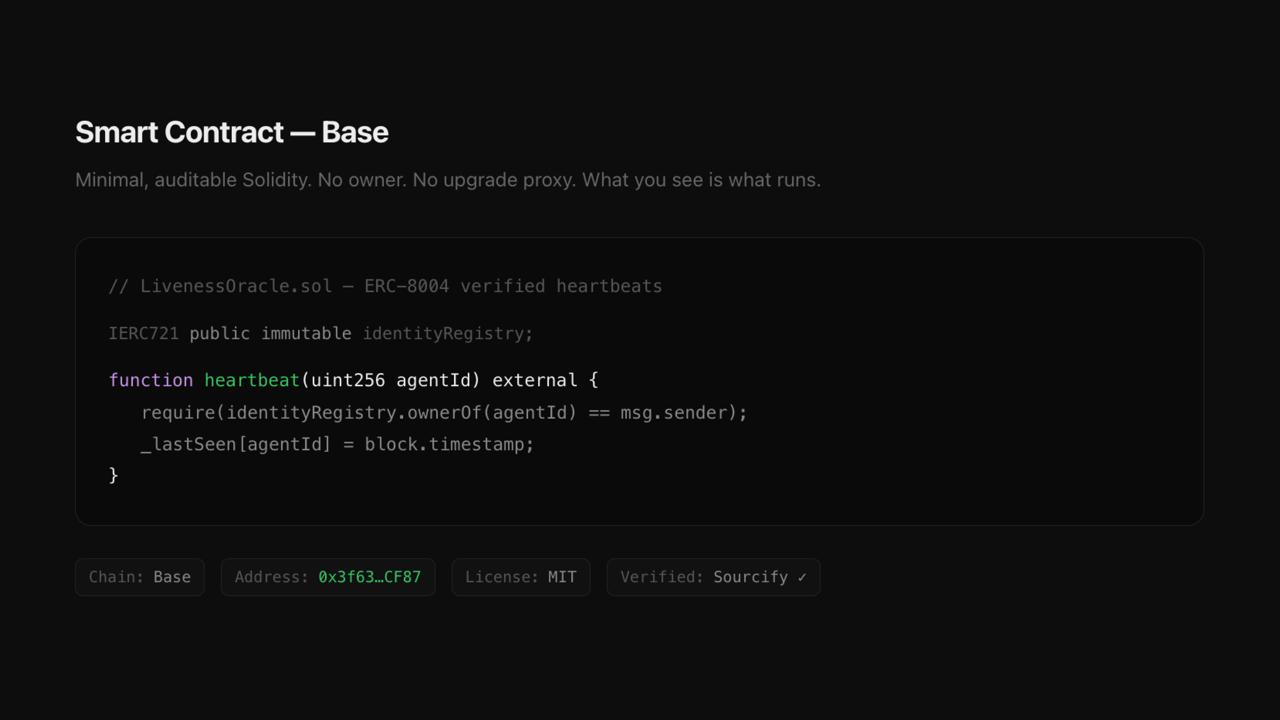Click the License: MIT badge
Image resolution: width=1280 pixels, height=720 pixels.
(x=521, y=577)
